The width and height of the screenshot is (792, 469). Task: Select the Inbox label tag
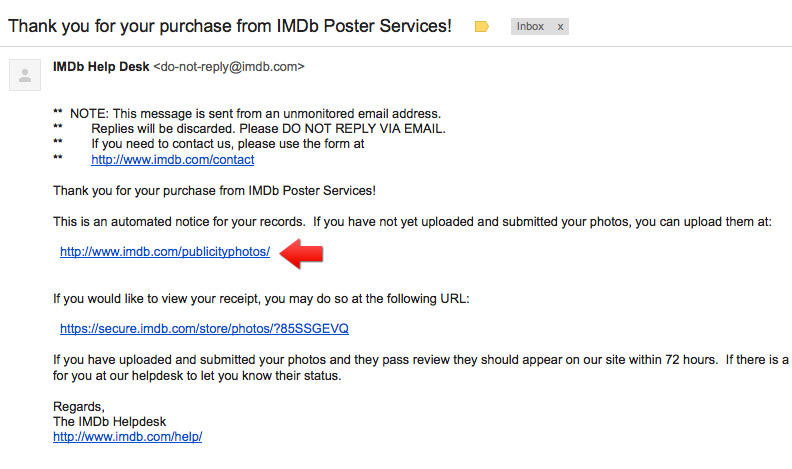530,26
